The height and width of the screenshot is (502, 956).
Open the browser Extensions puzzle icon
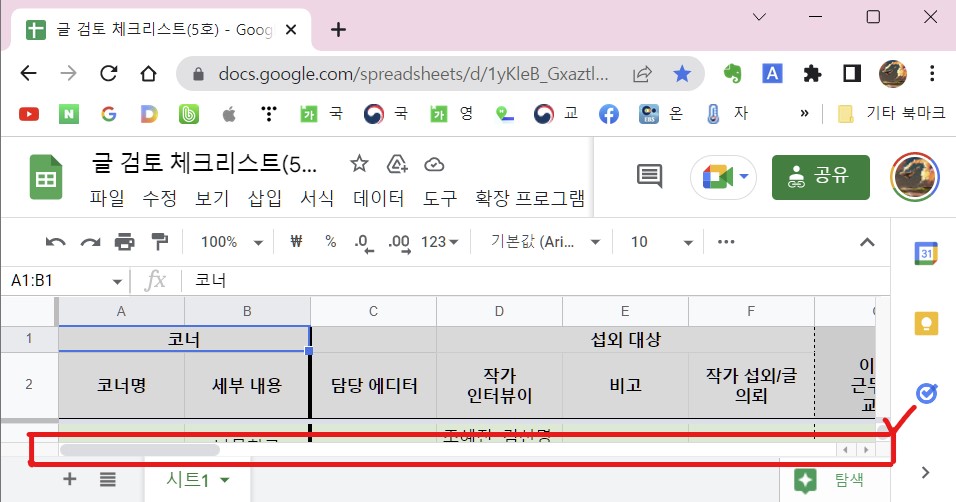point(812,74)
